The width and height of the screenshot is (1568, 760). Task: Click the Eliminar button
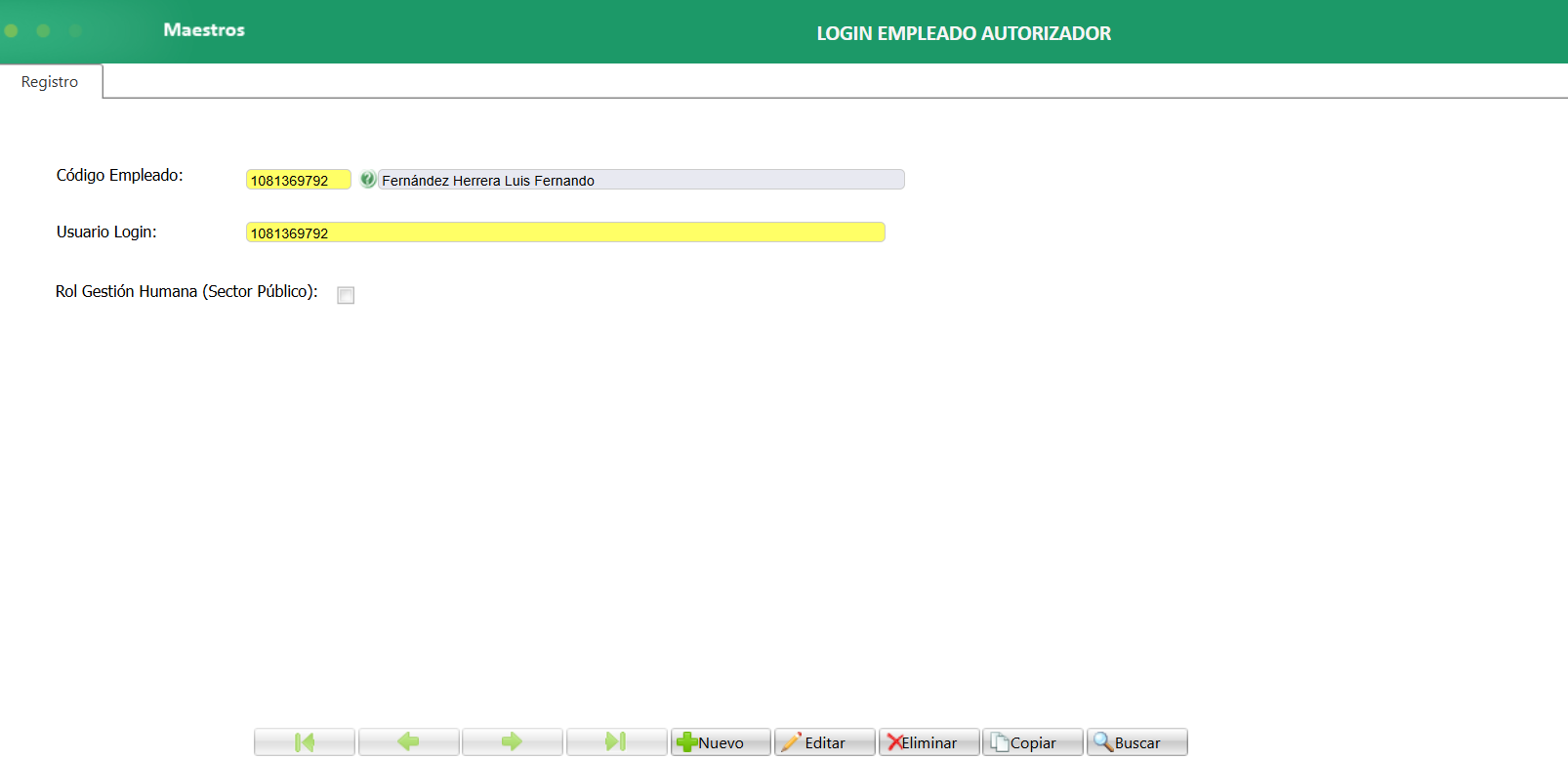928,742
